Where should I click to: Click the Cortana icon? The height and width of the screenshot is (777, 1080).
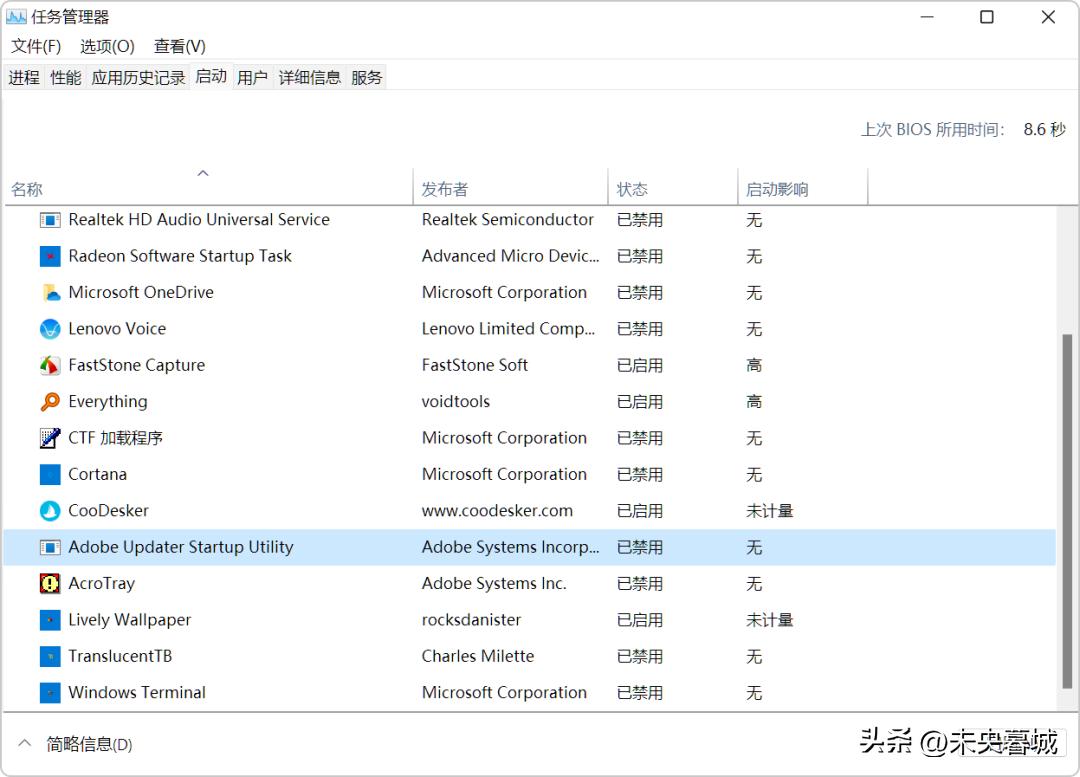pos(50,474)
